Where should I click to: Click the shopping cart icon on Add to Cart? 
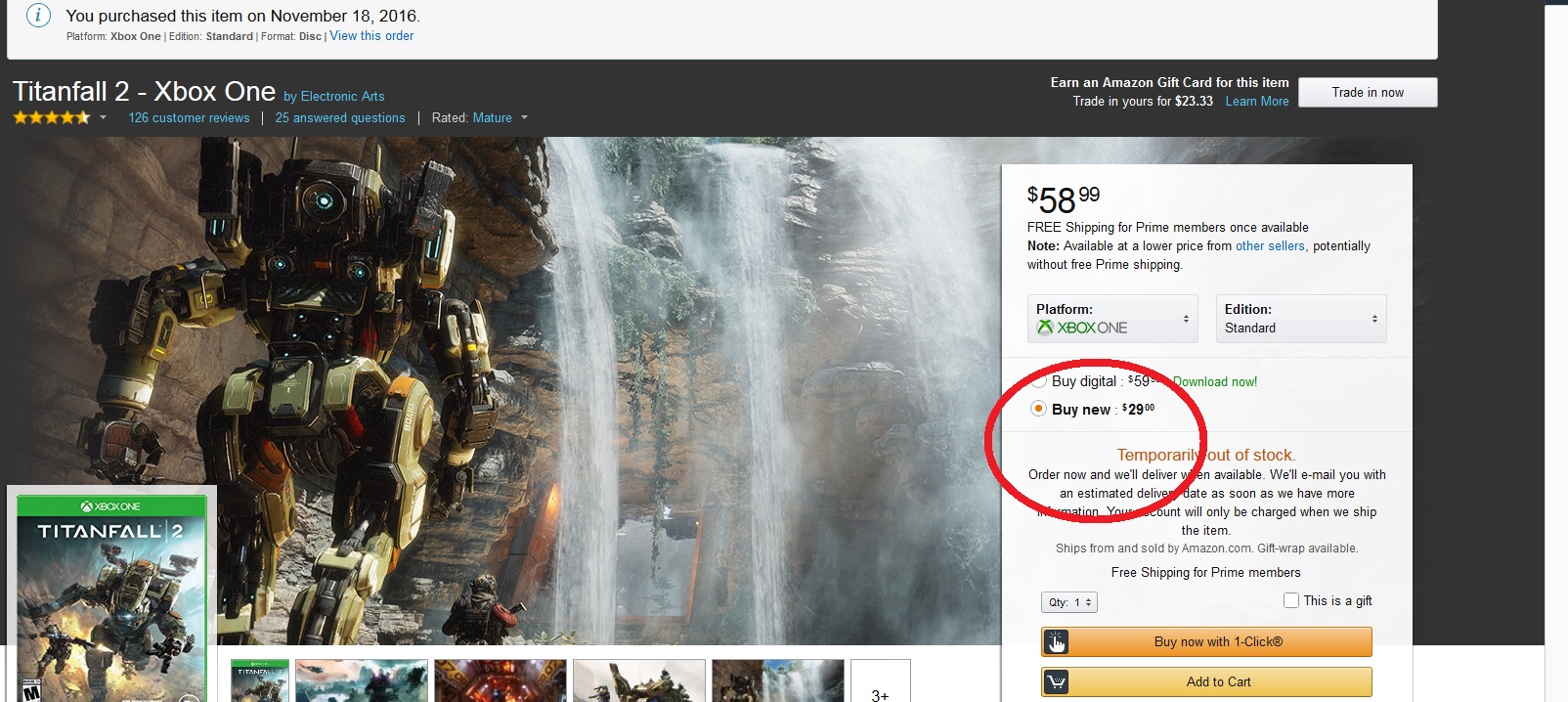click(x=1056, y=682)
